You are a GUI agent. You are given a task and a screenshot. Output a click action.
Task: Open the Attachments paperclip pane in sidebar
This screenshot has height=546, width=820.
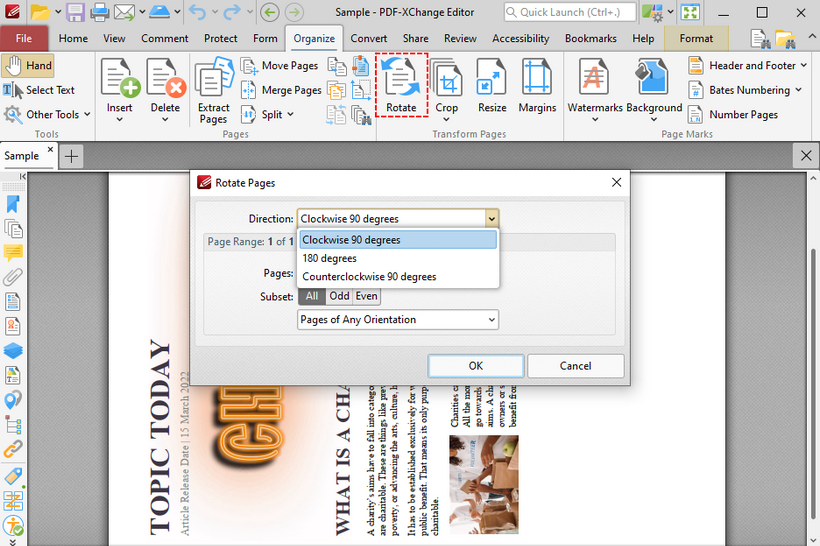[13, 277]
